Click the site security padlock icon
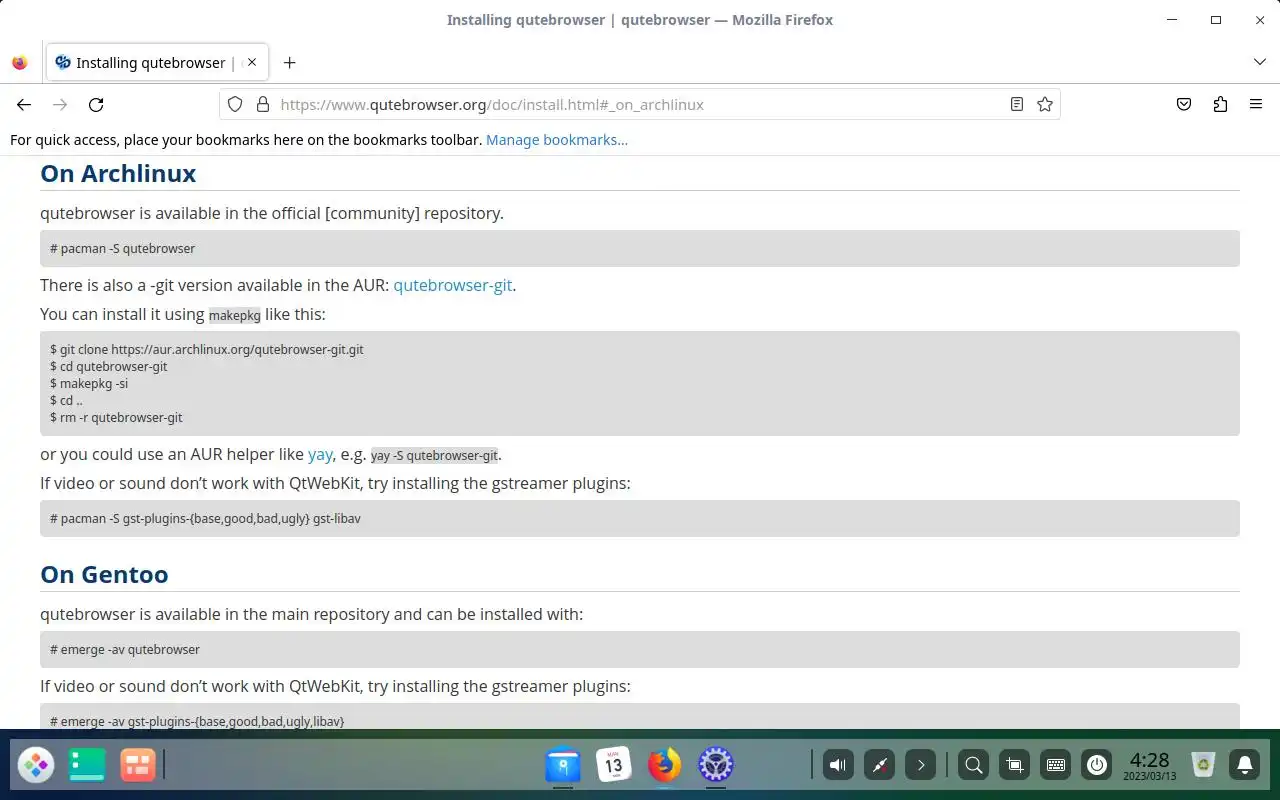 point(263,104)
